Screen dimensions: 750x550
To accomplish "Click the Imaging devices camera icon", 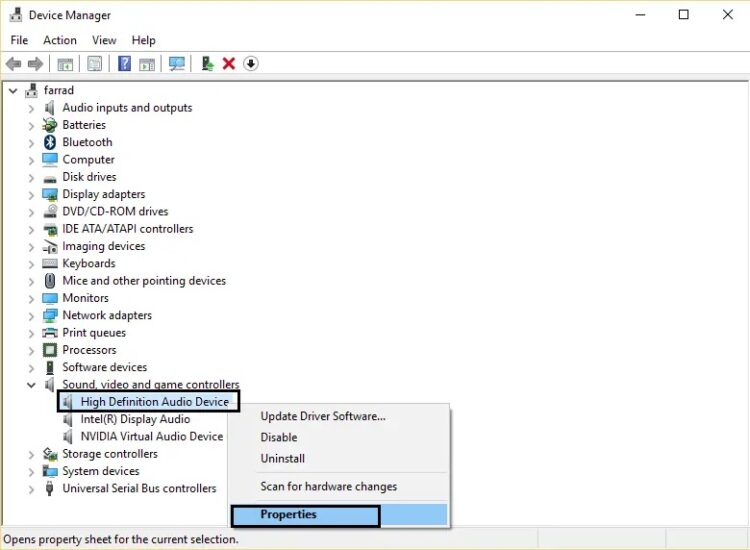I will pyautogui.click(x=50, y=246).
